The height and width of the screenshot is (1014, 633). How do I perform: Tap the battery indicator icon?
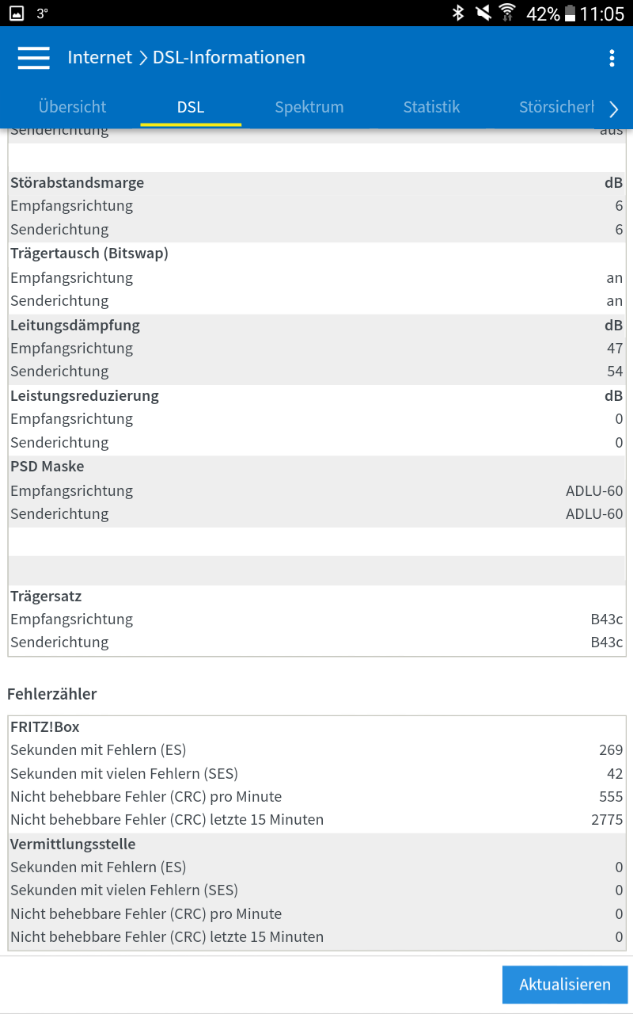coord(571,13)
